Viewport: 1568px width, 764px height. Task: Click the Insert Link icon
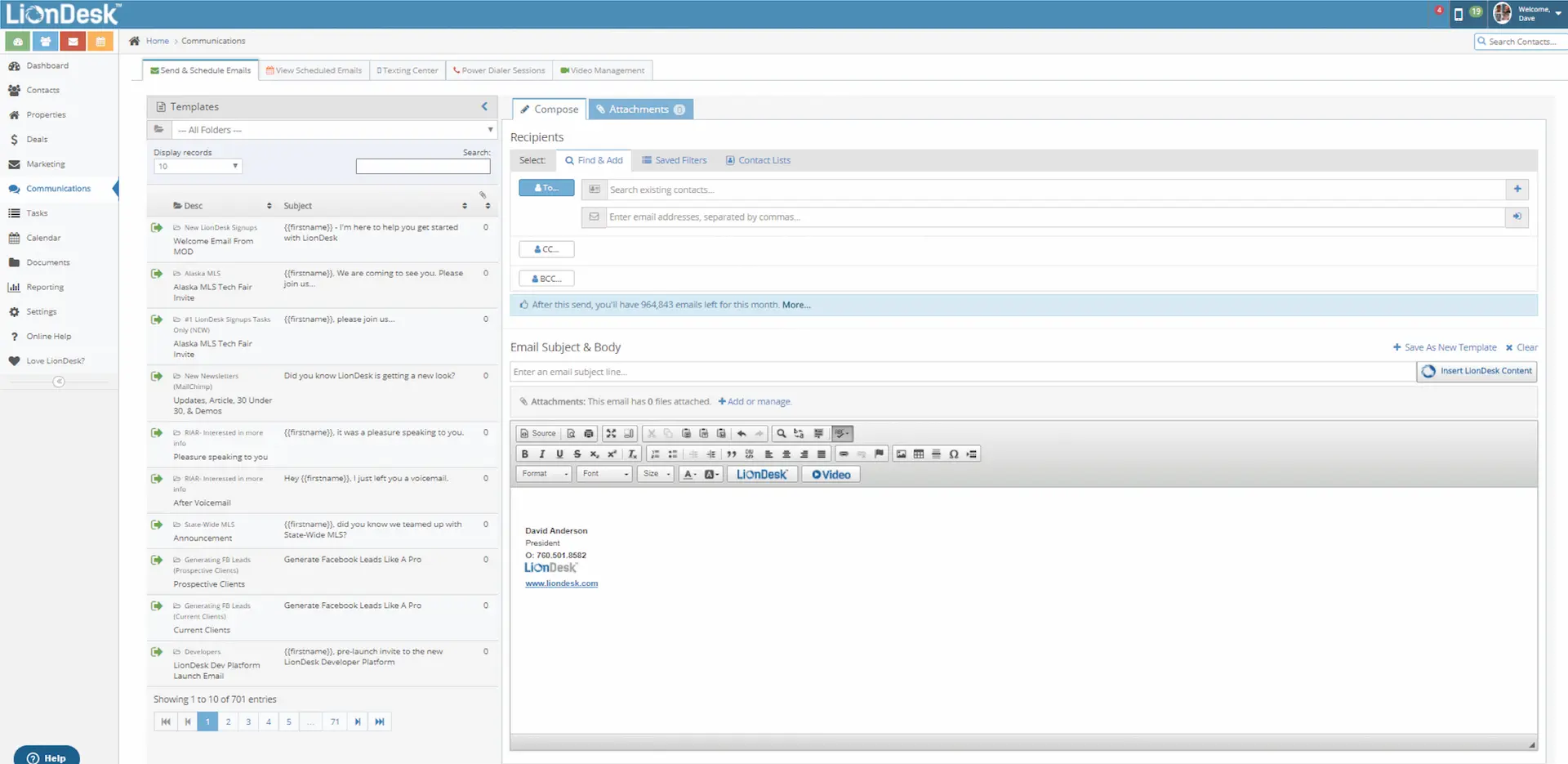pyautogui.click(x=844, y=454)
